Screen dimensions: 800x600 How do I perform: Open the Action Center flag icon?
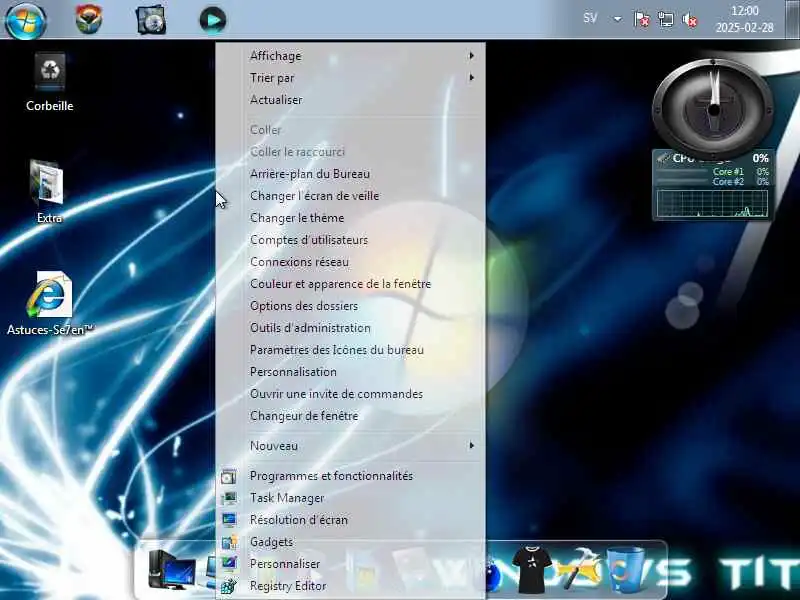coord(641,19)
